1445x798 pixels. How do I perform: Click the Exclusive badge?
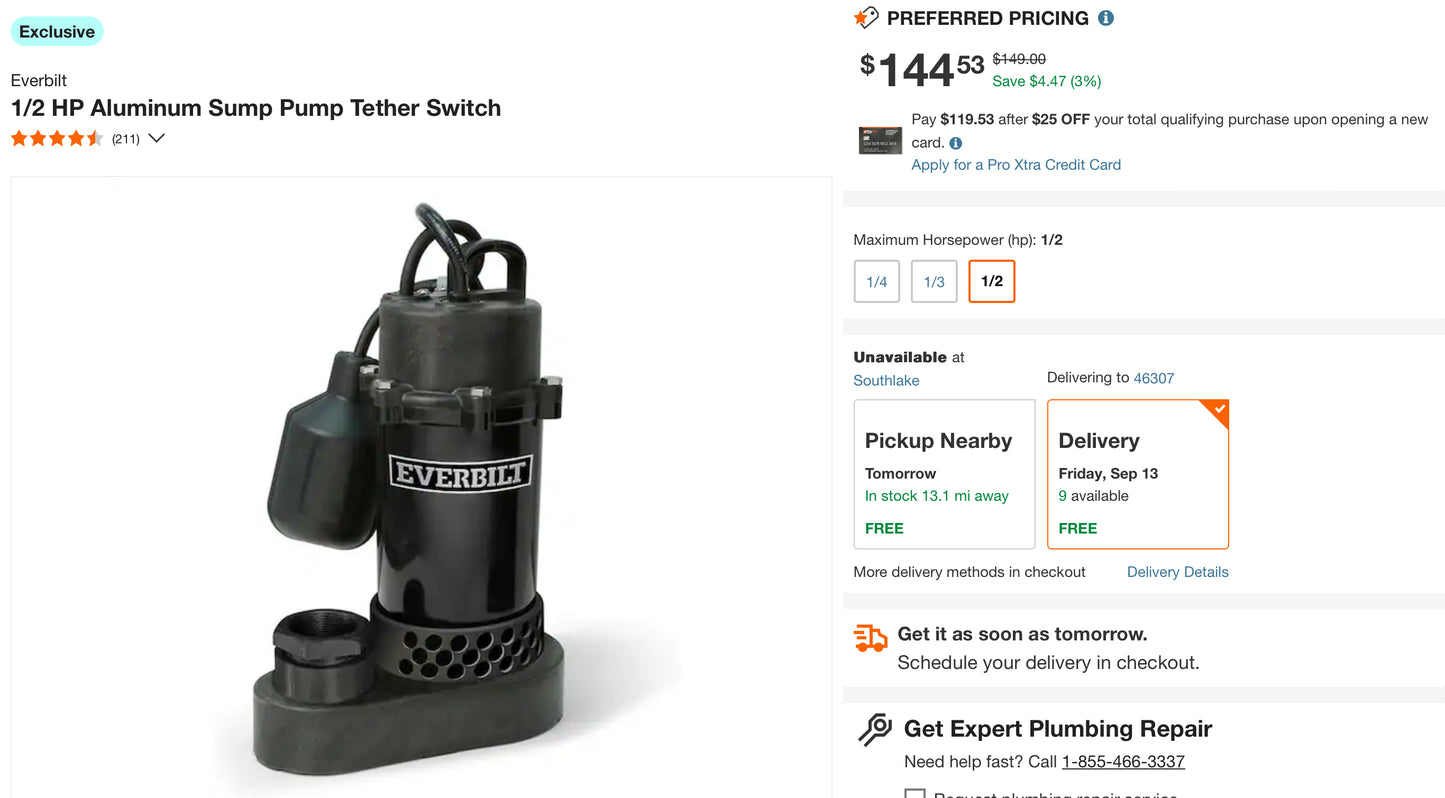tap(57, 32)
